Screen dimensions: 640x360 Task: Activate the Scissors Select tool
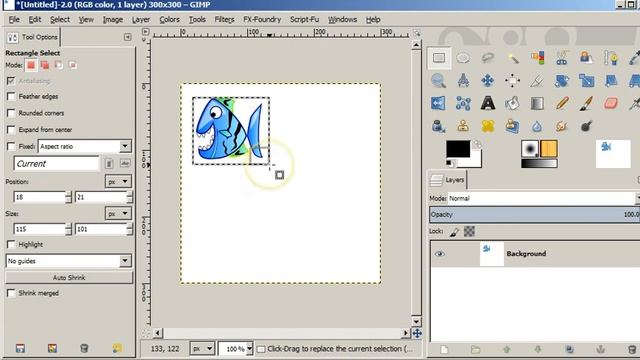pyautogui.click(x=562, y=58)
